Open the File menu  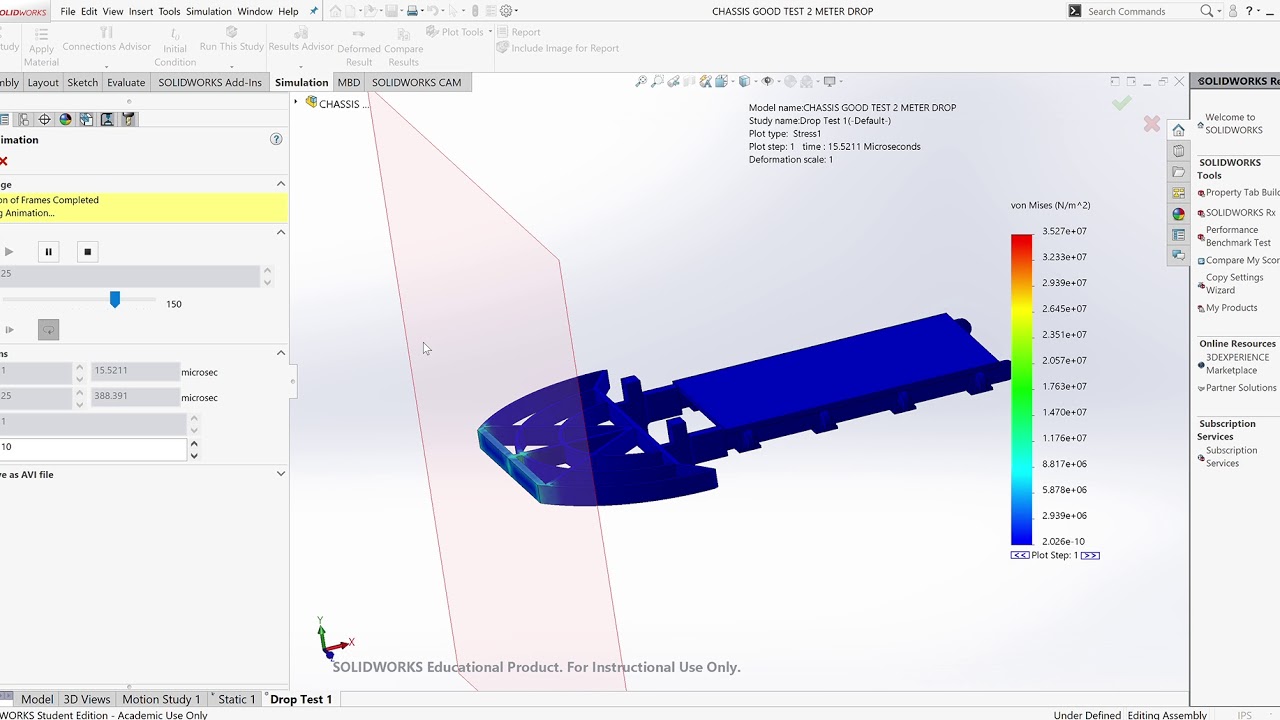pos(68,11)
